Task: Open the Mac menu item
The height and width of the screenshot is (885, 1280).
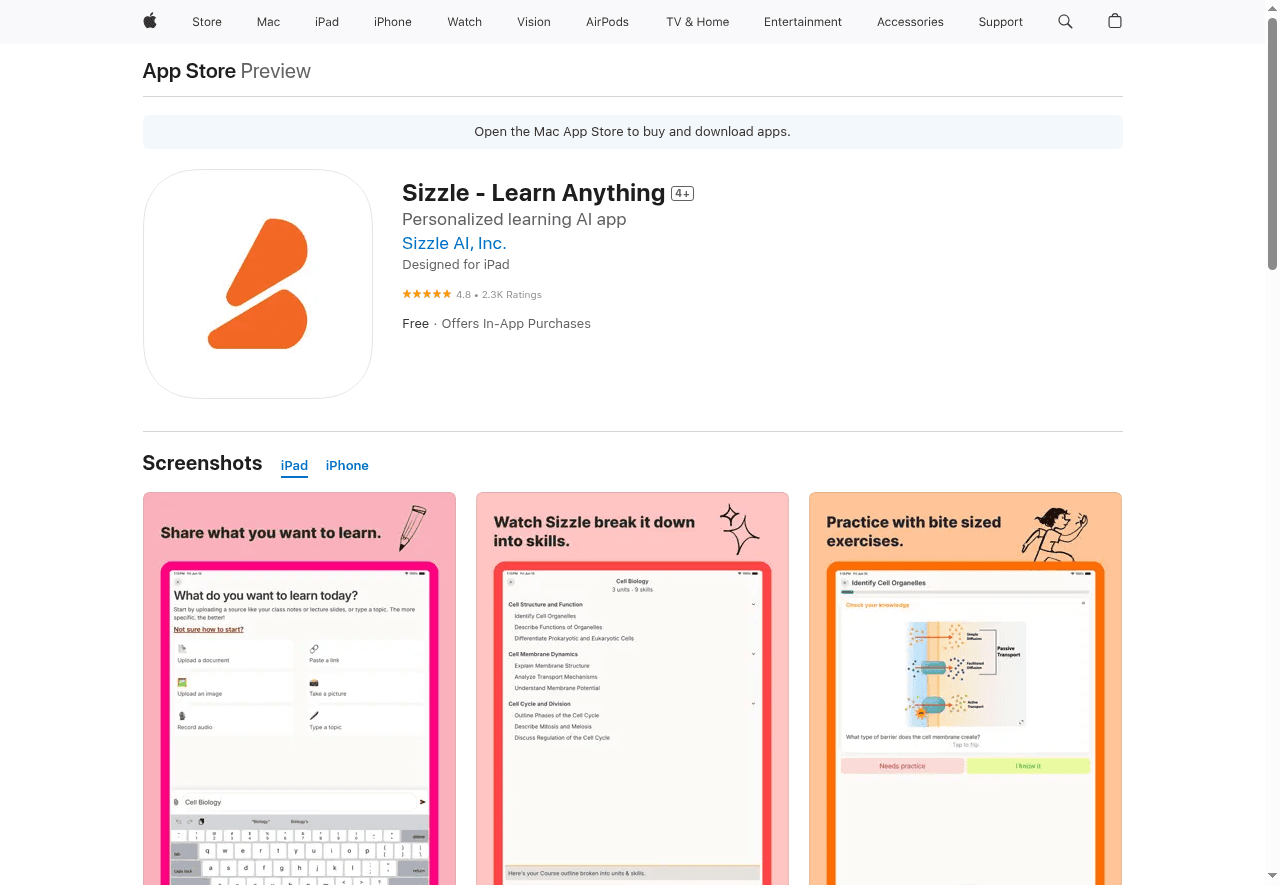Action: click(x=268, y=22)
